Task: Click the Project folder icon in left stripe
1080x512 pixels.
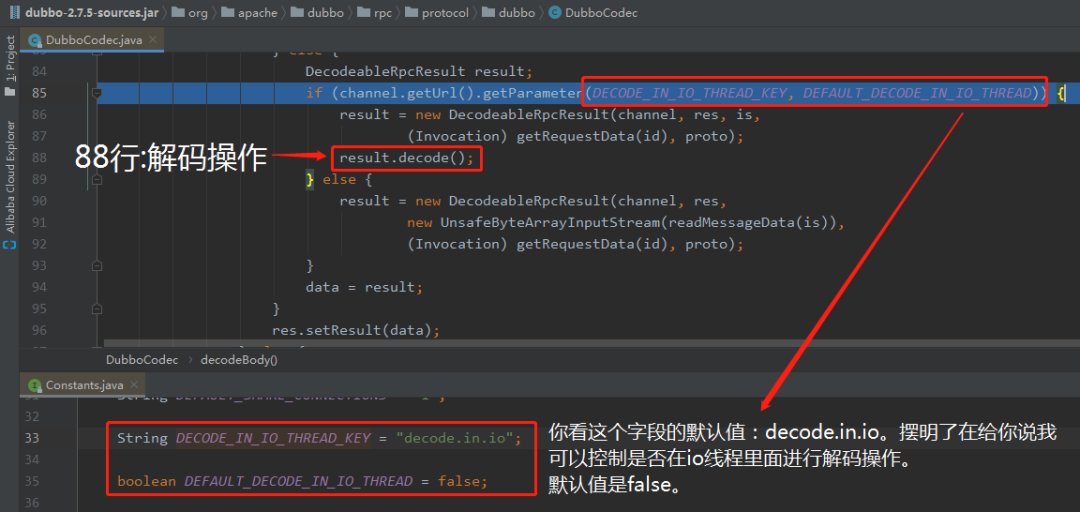Action: [10, 92]
